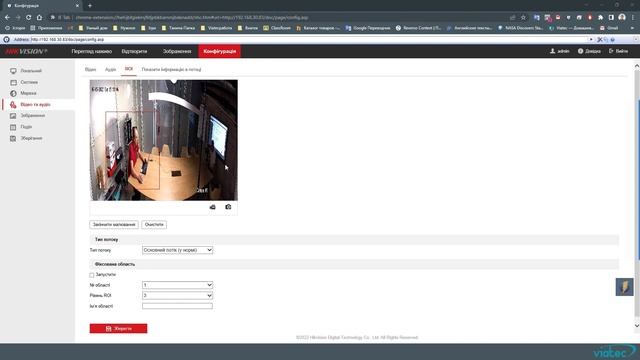The image size is (640, 360).
Task: Click the record icon below the video preview
Action: pos(213,207)
